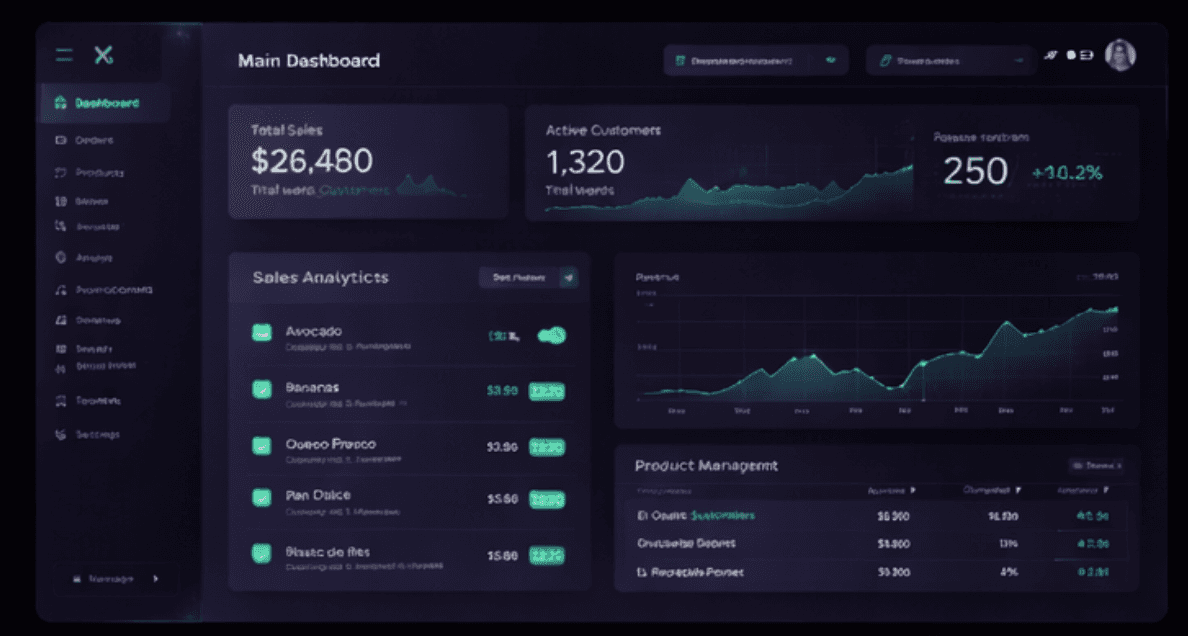Screen dimensions: 1188x636
Task: Click the notification icon in the top bar
Action: 1051,58
